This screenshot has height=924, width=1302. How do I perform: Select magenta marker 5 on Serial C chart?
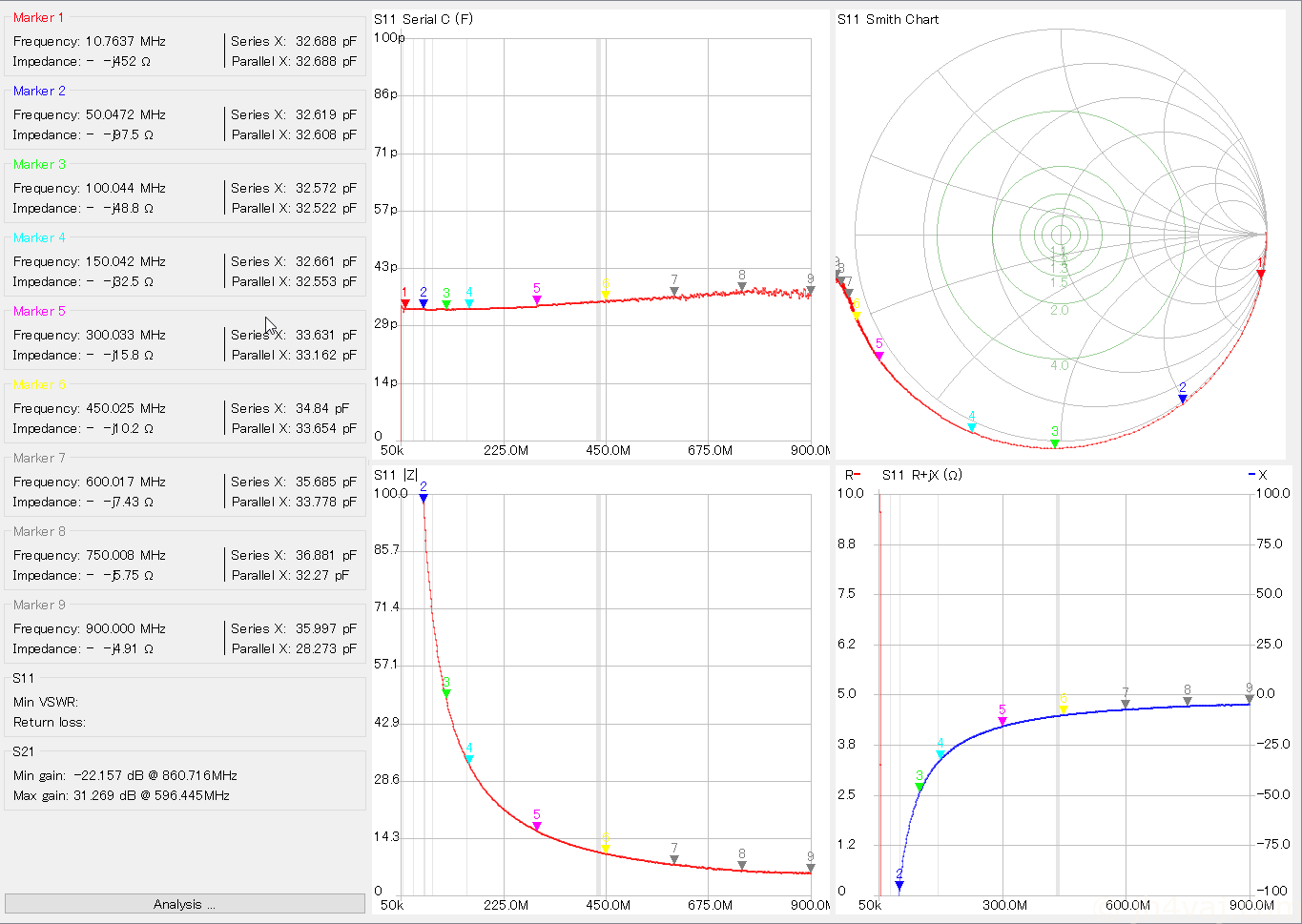point(537,300)
